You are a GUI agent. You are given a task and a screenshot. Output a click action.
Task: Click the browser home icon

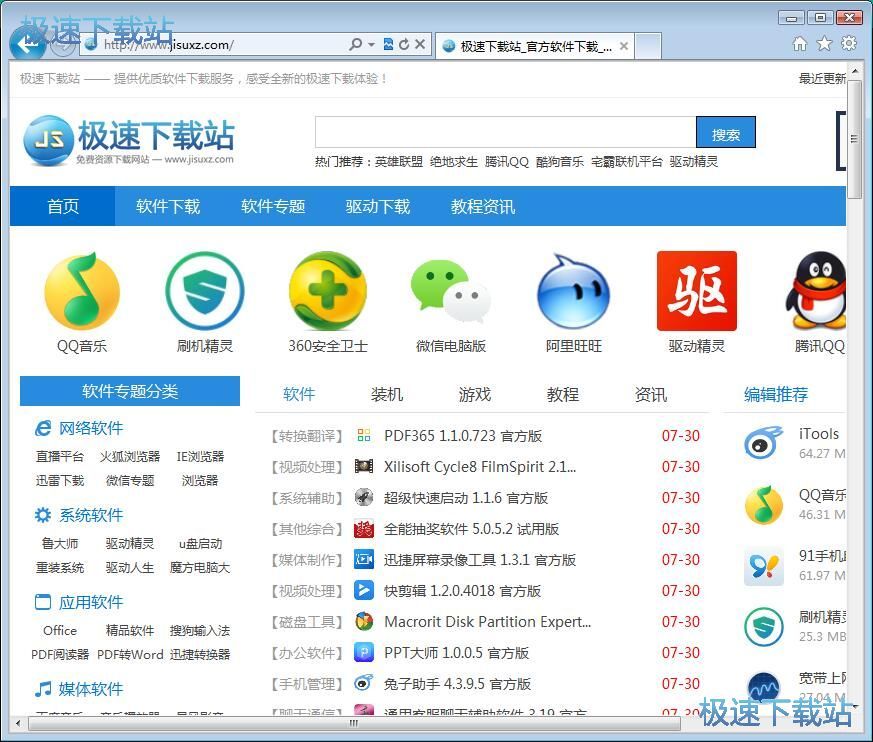(x=800, y=43)
